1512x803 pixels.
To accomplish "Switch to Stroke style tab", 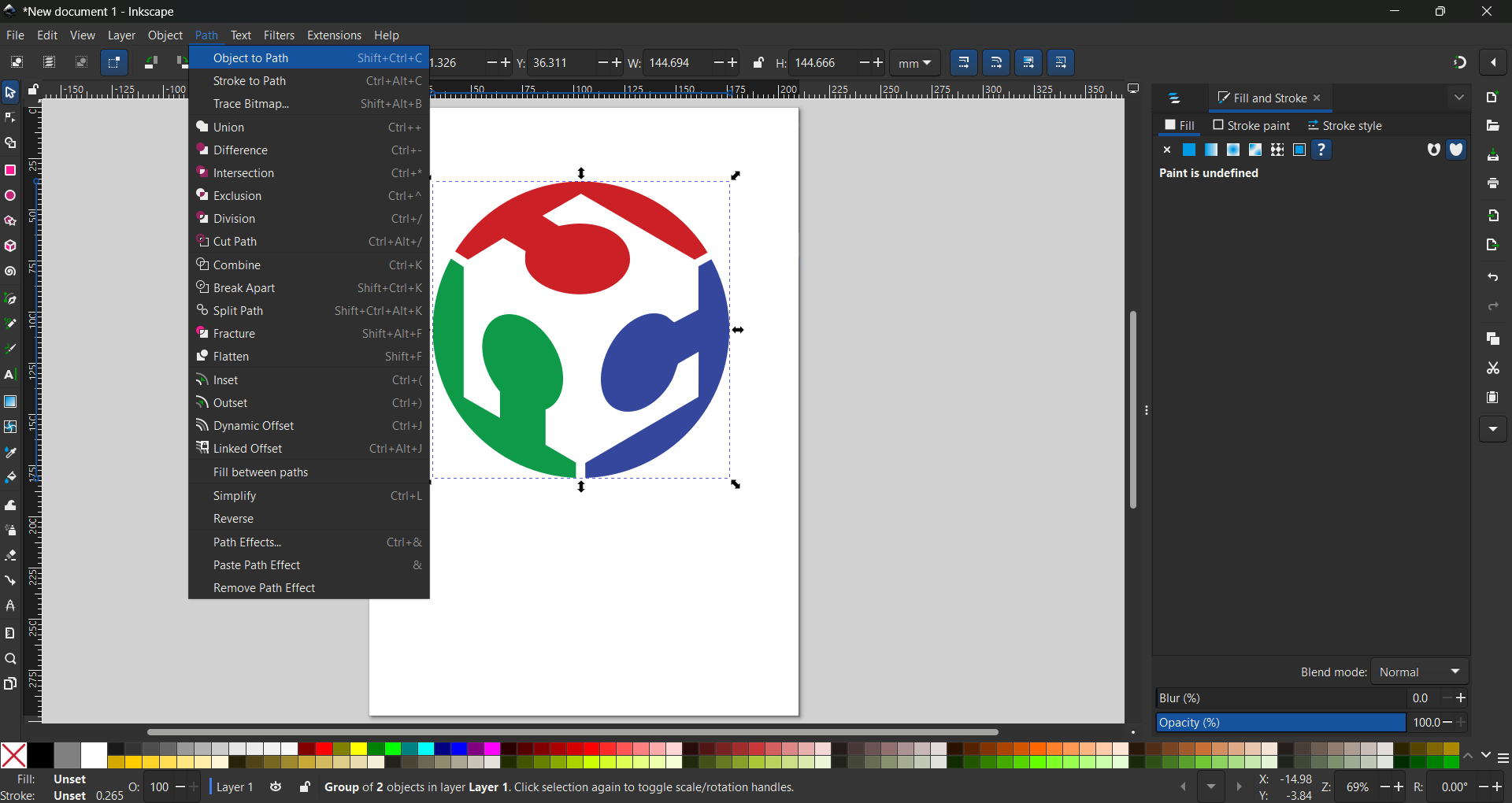I will click(x=1344, y=125).
